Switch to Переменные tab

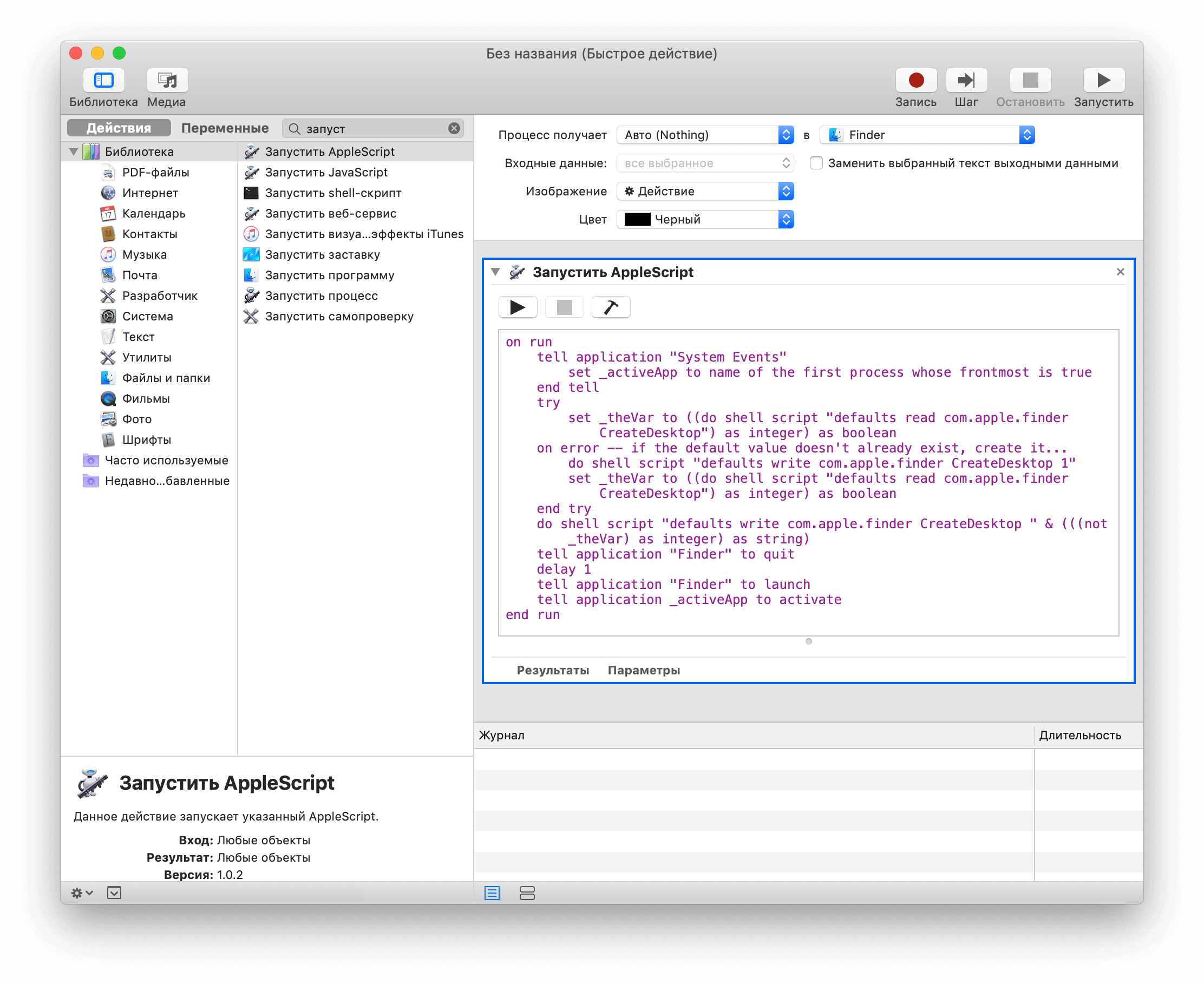pos(225,128)
